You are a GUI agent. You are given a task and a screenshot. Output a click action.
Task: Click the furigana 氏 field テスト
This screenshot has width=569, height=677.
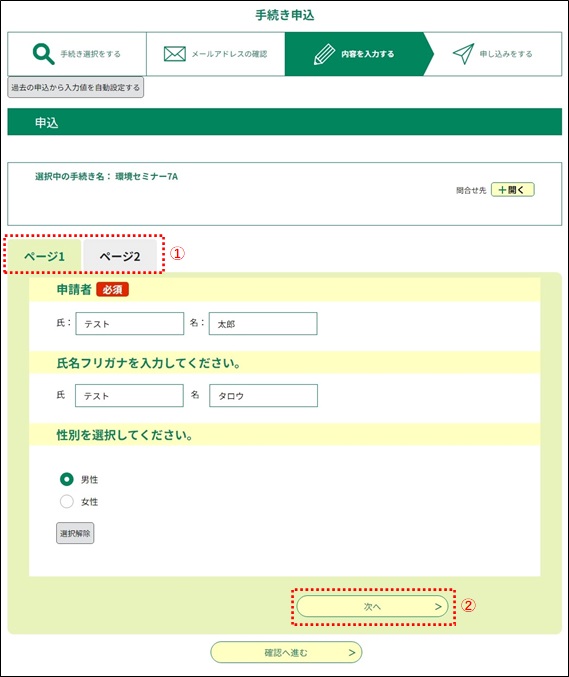point(129,395)
